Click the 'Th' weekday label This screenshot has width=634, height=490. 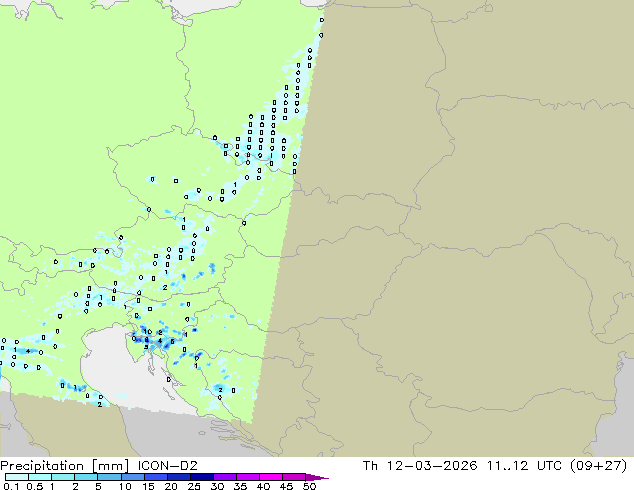370,466
